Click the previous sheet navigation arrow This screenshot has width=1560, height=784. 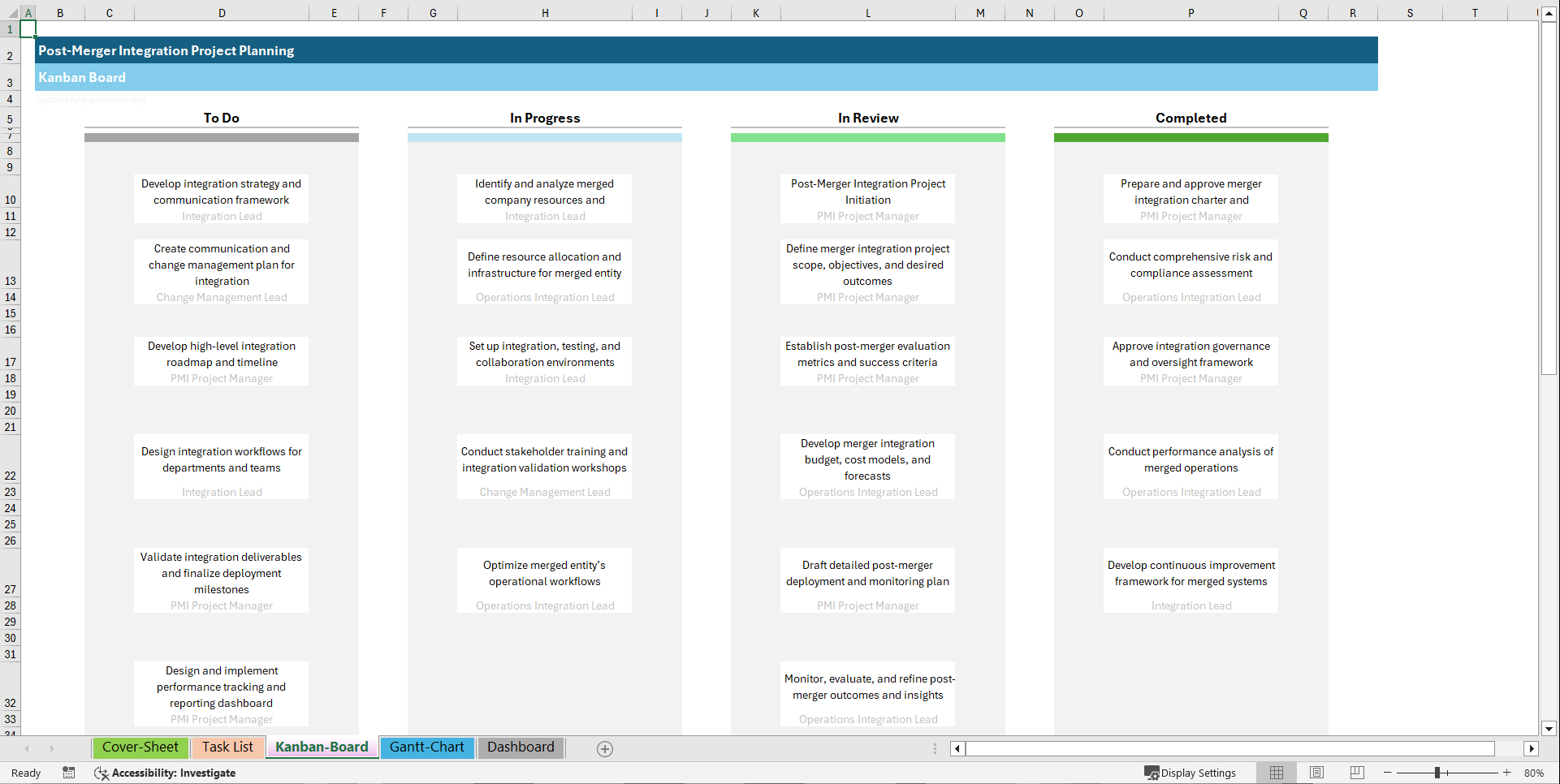pos(27,748)
